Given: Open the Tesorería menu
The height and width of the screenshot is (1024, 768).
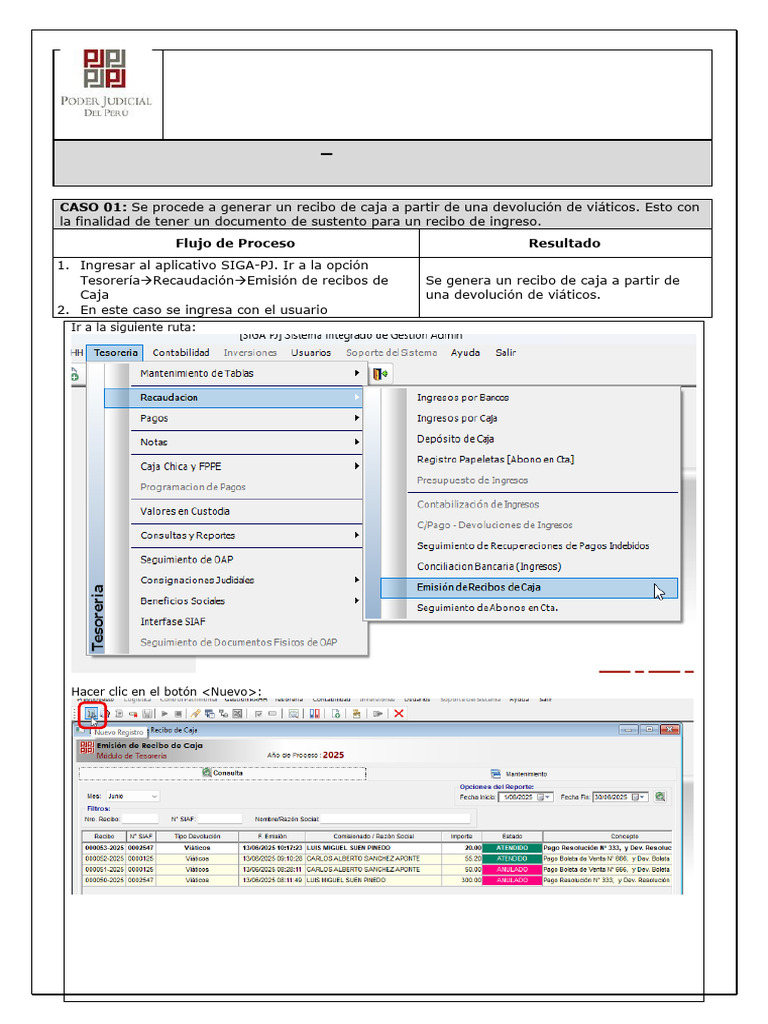Looking at the screenshot, I should [116, 353].
